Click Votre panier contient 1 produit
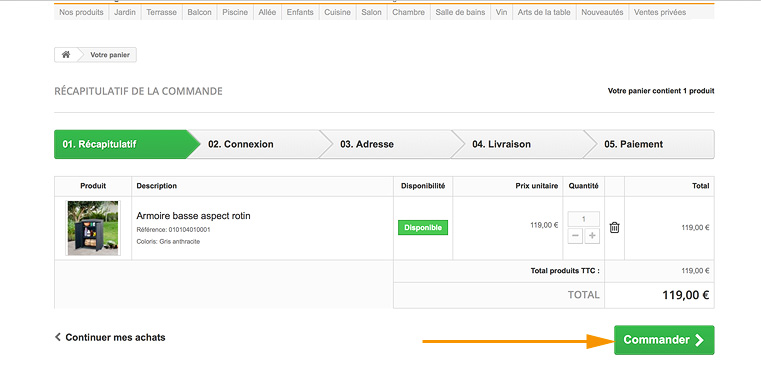 pos(661,91)
